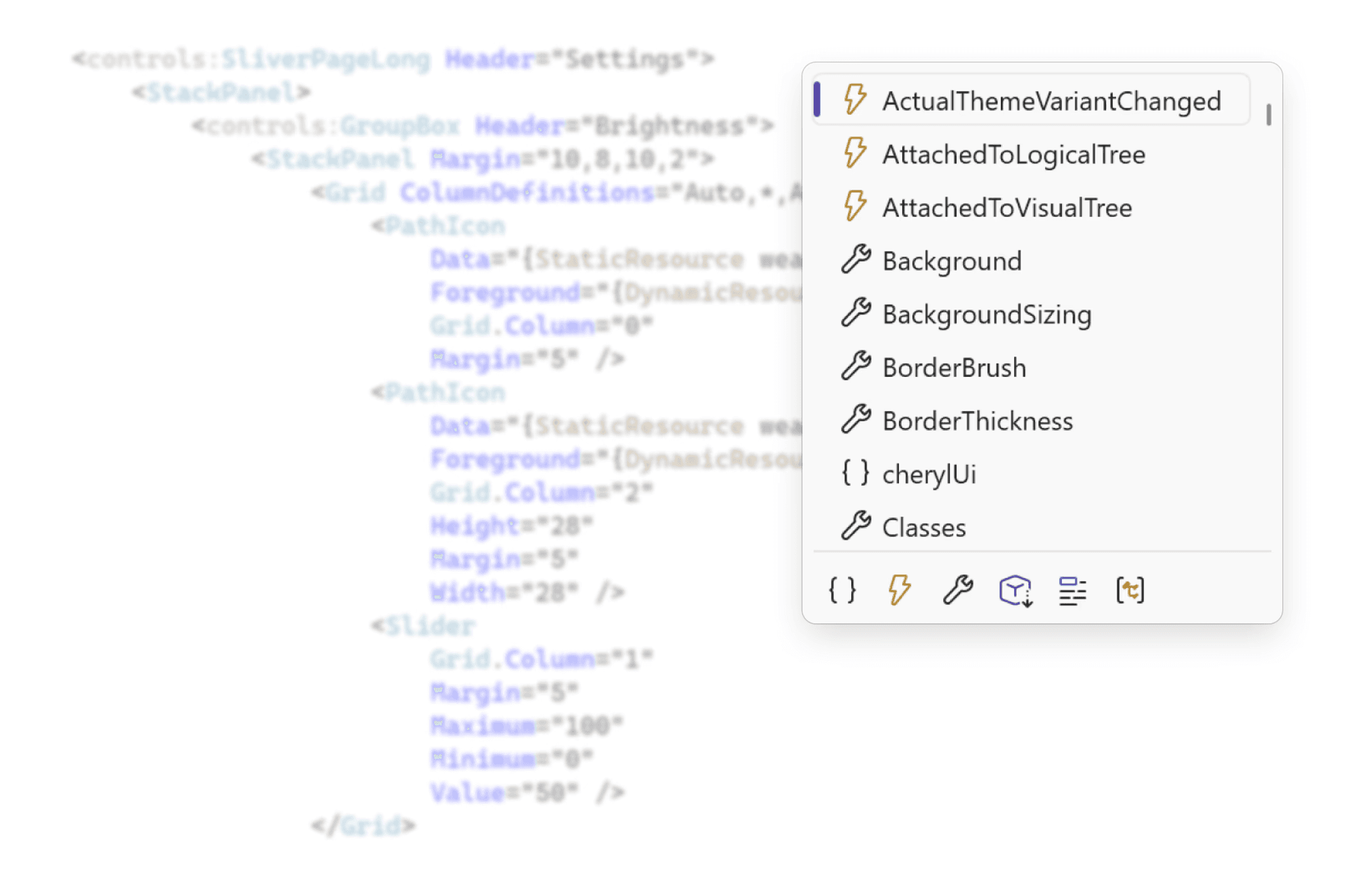
Task: Click wrench icon next to Background
Action: pyautogui.click(x=856, y=260)
